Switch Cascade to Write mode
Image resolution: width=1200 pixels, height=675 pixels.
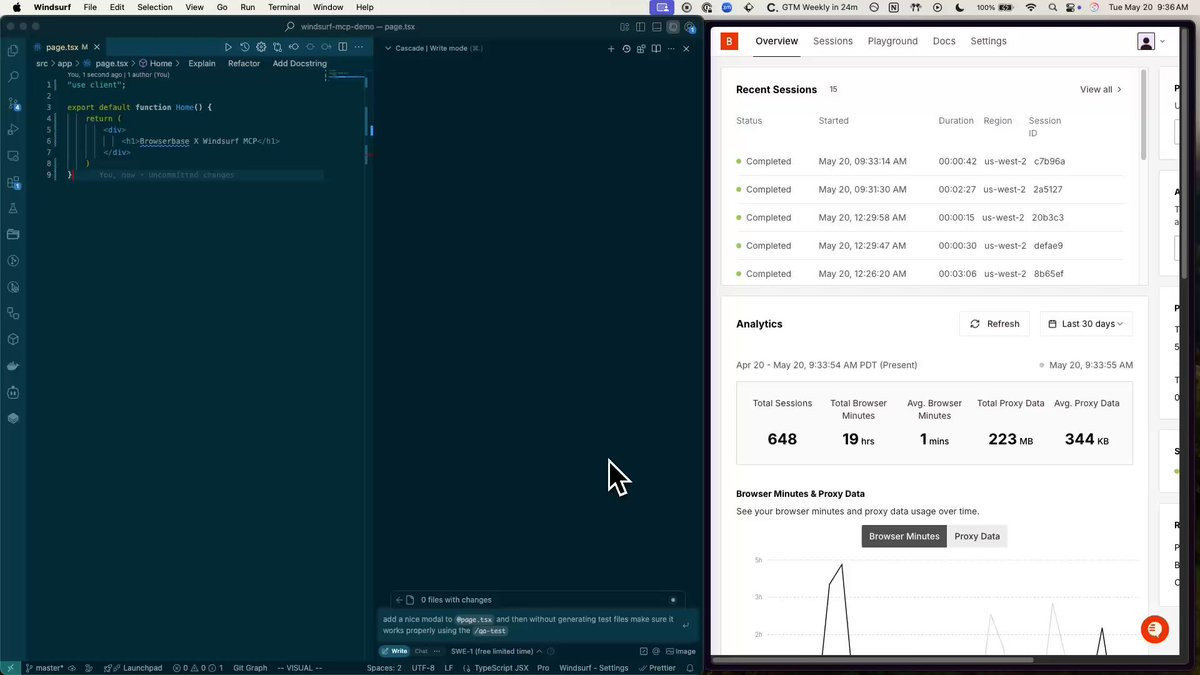394,651
